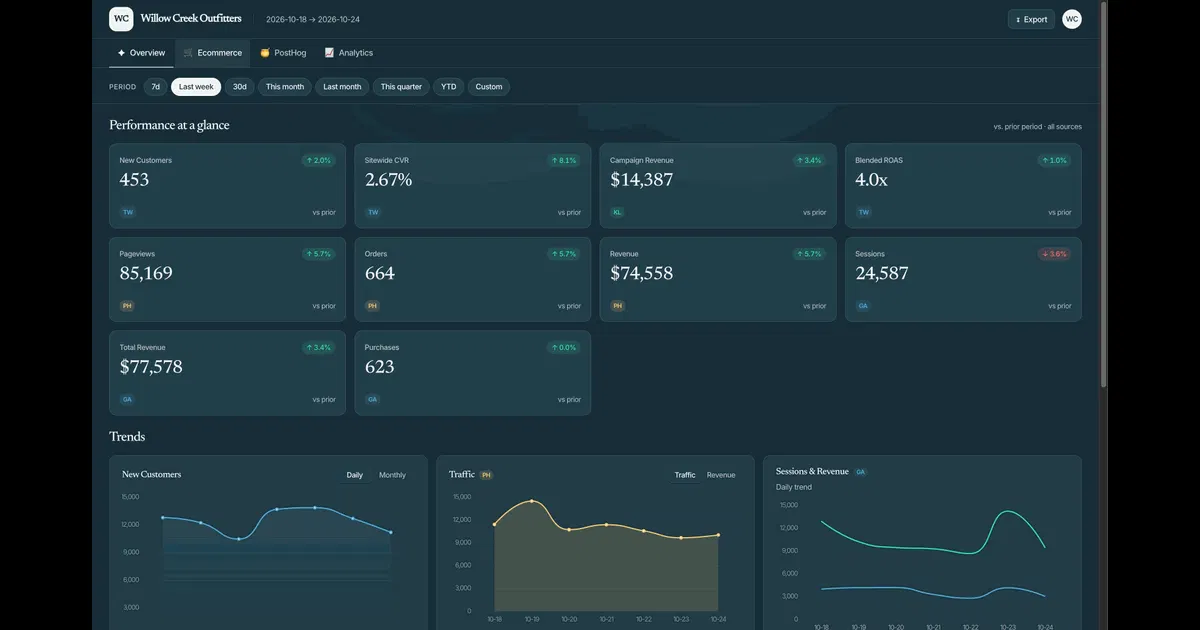Click the PH badge on Pageviews card

click(x=127, y=306)
